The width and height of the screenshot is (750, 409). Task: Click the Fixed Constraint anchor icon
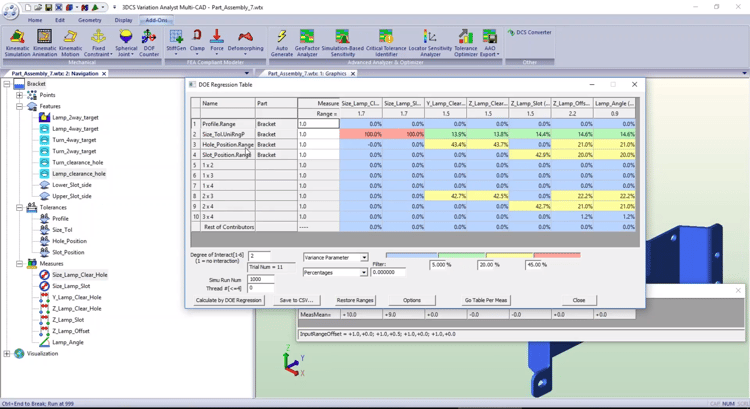99,36
